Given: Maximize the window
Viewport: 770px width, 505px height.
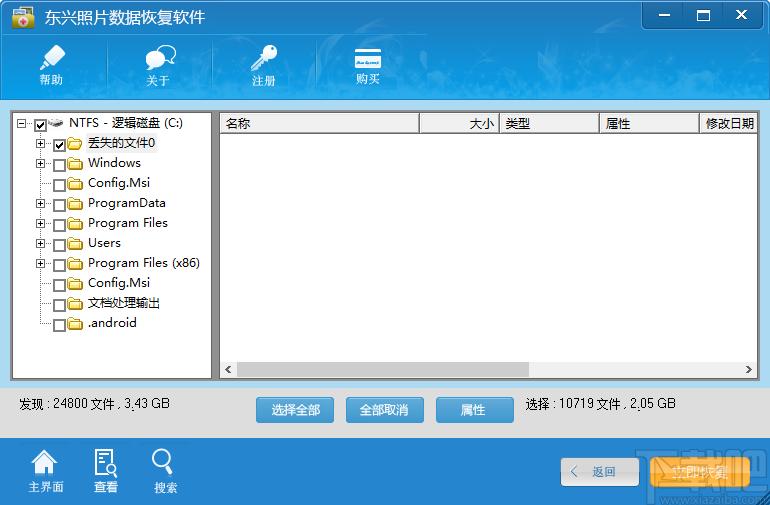Looking at the screenshot, I should coord(703,15).
